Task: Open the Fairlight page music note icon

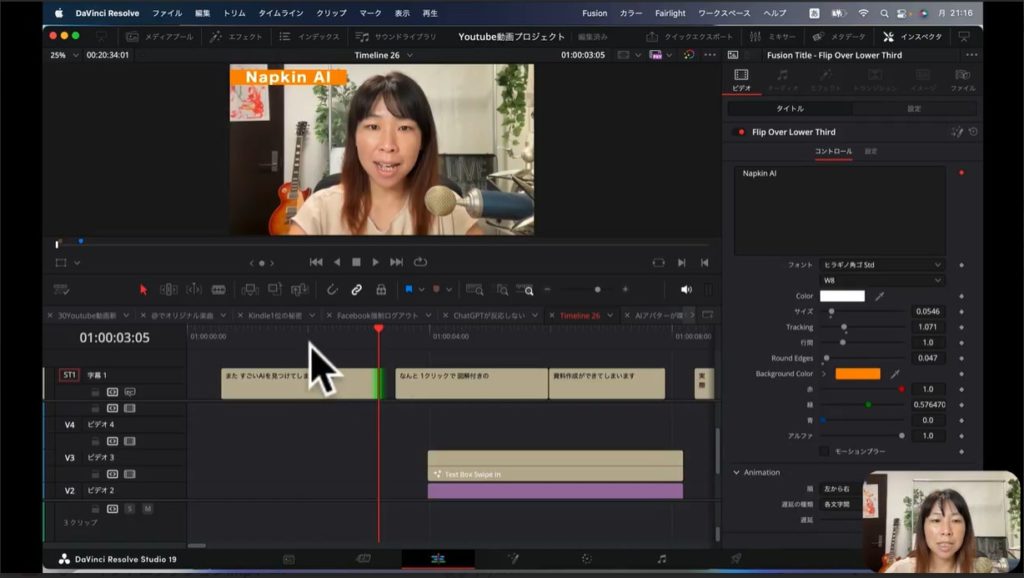Action: 661,558
